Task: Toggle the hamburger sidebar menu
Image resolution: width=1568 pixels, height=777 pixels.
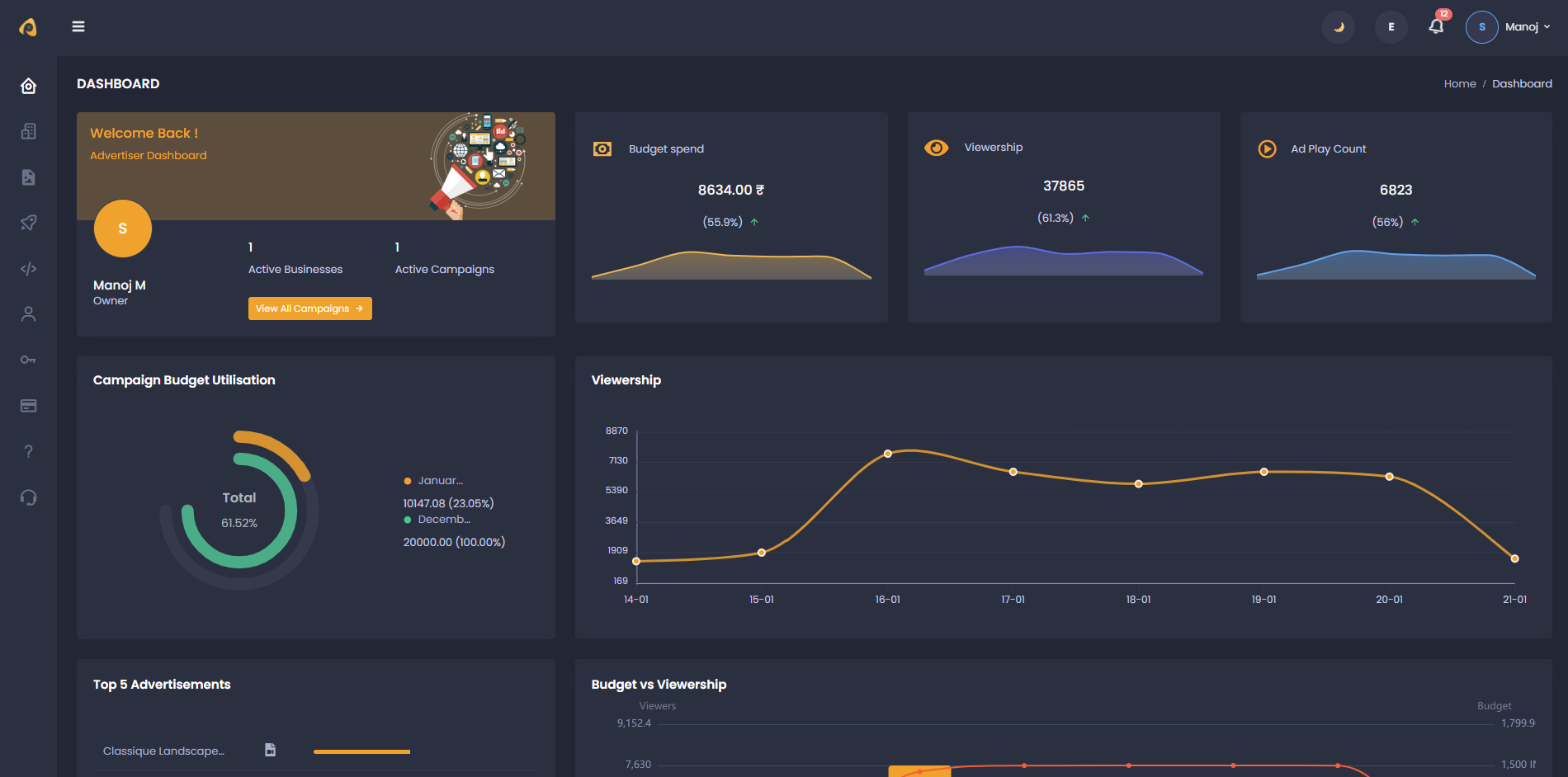Action: tap(78, 26)
